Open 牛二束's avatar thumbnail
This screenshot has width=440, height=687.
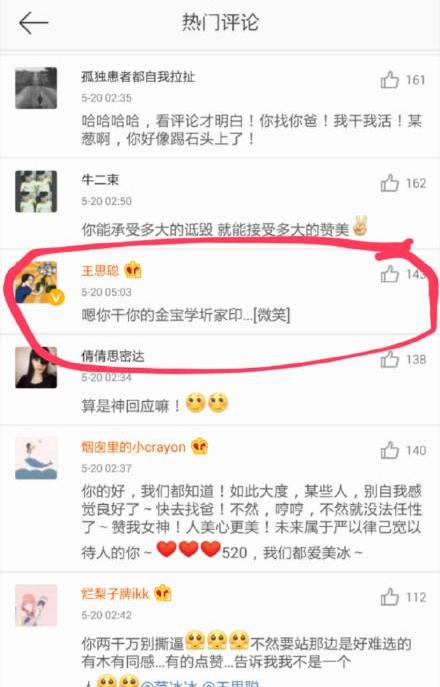[x=36, y=191]
